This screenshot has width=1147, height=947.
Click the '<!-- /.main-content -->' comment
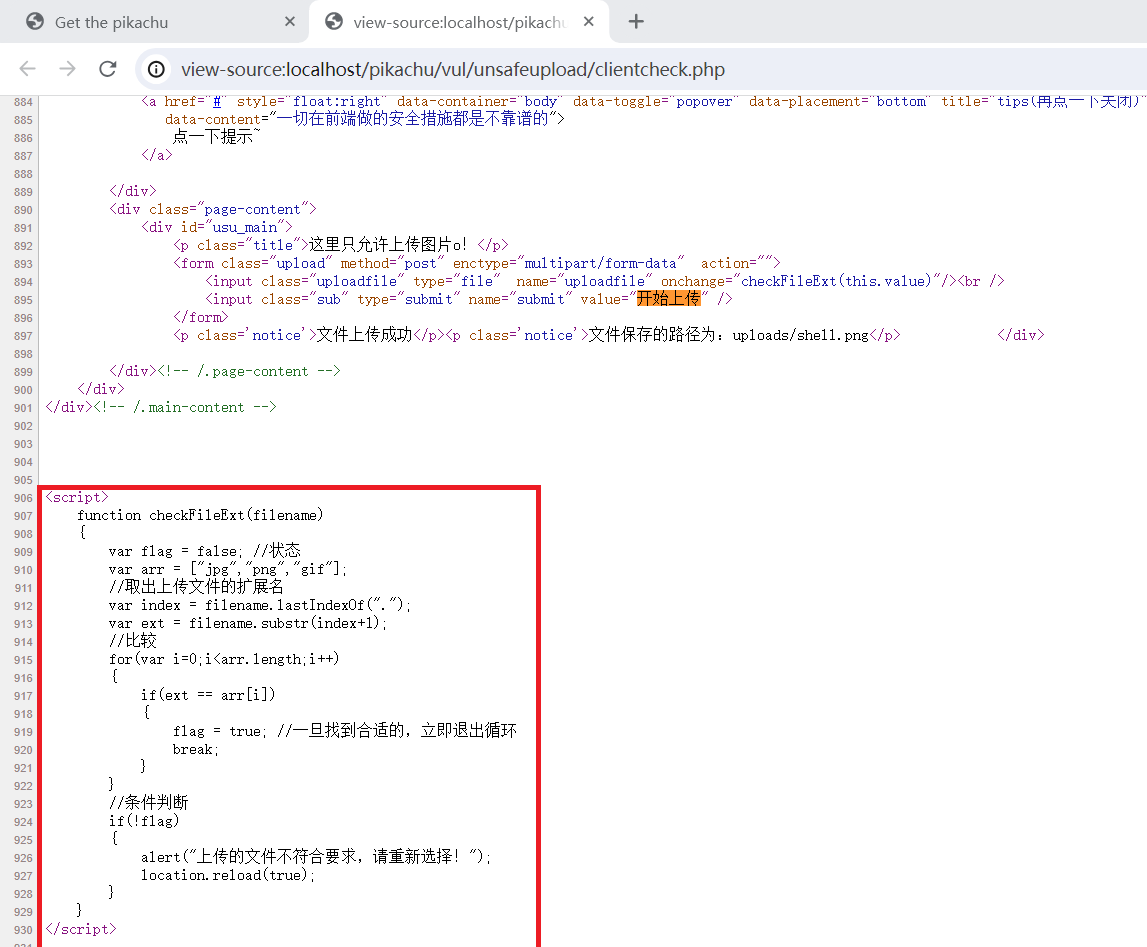pyautogui.click(x=184, y=407)
